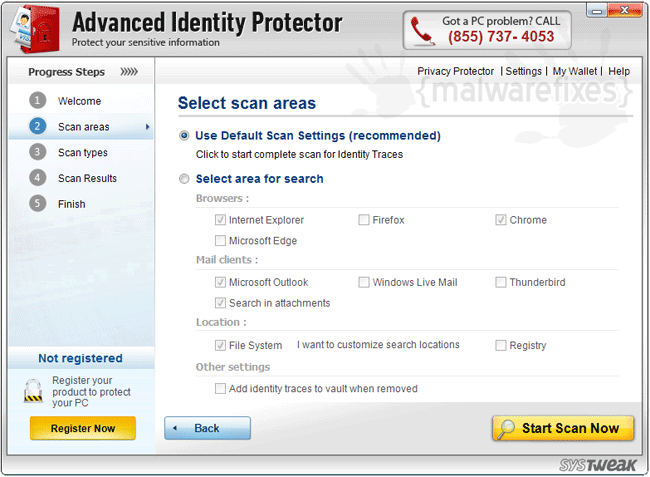Viewport: 650px width, 477px height.
Task: Click I want to customize search locations link
Action: pyautogui.click(x=378, y=345)
